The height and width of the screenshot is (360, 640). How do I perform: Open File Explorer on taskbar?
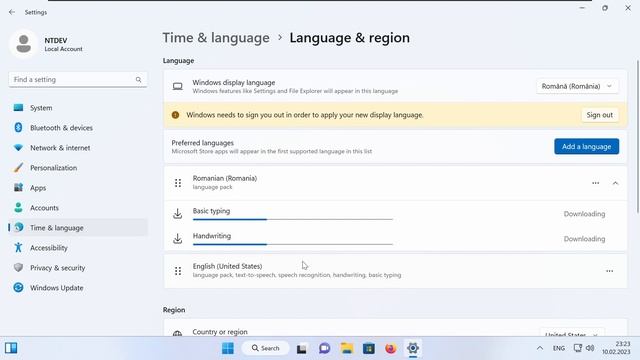coord(347,348)
